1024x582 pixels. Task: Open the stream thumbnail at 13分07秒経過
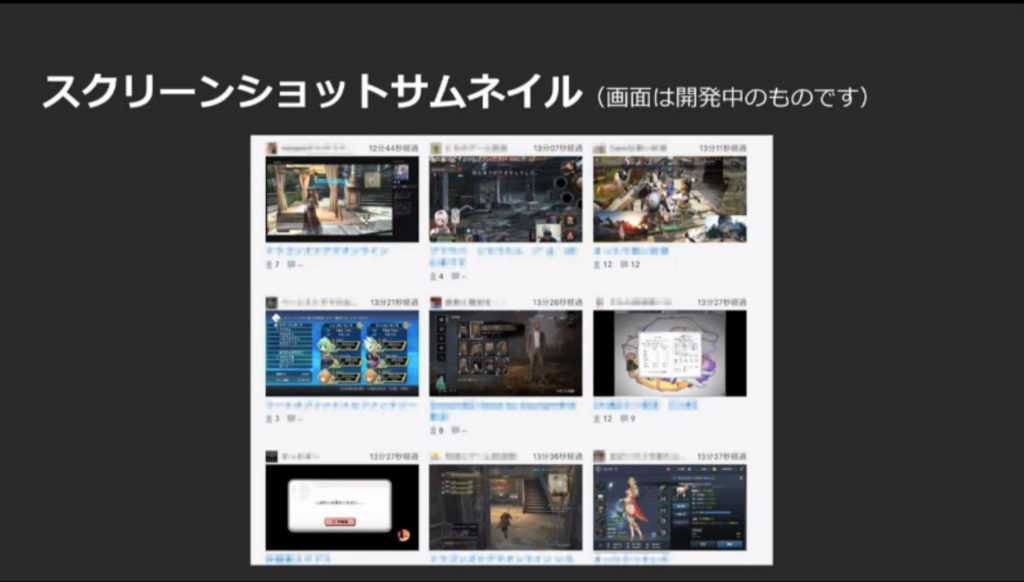505,199
